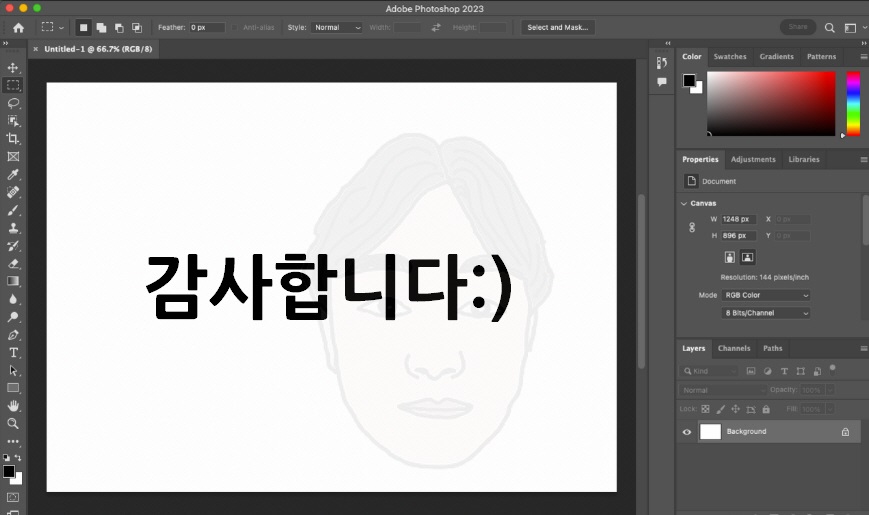This screenshot has height=515, width=869.
Task: Select the Brush tool
Action: (x=13, y=210)
